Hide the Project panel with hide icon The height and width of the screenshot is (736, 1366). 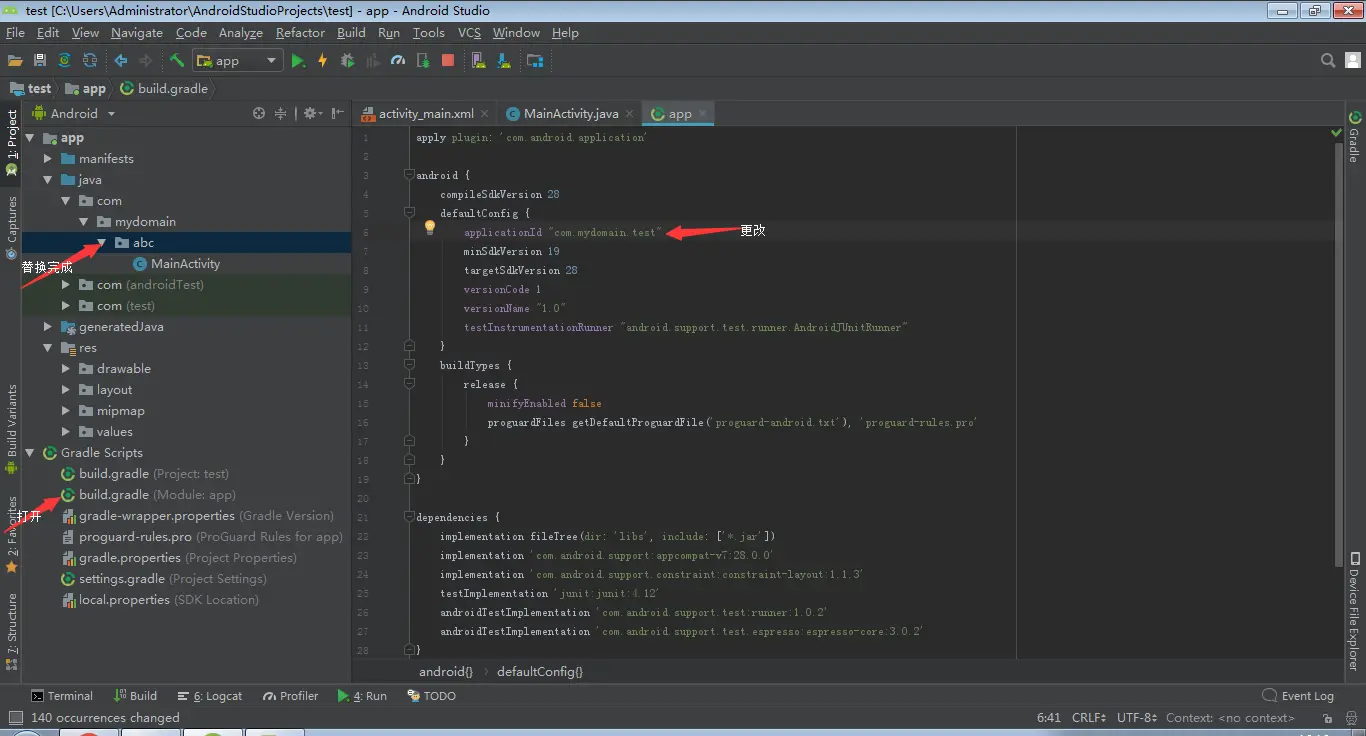coord(338,114)
